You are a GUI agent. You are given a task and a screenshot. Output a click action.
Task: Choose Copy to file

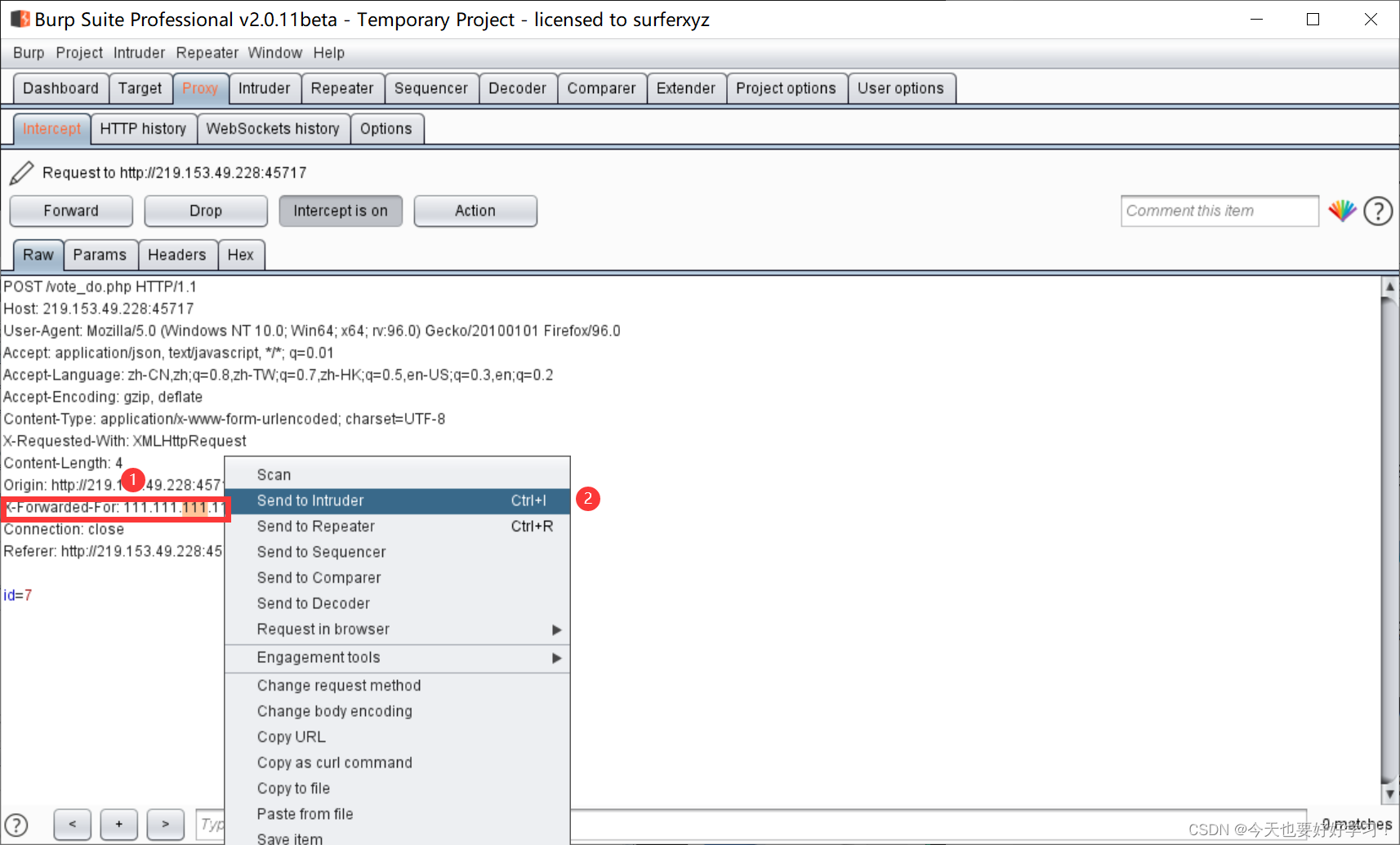point(397,789)
